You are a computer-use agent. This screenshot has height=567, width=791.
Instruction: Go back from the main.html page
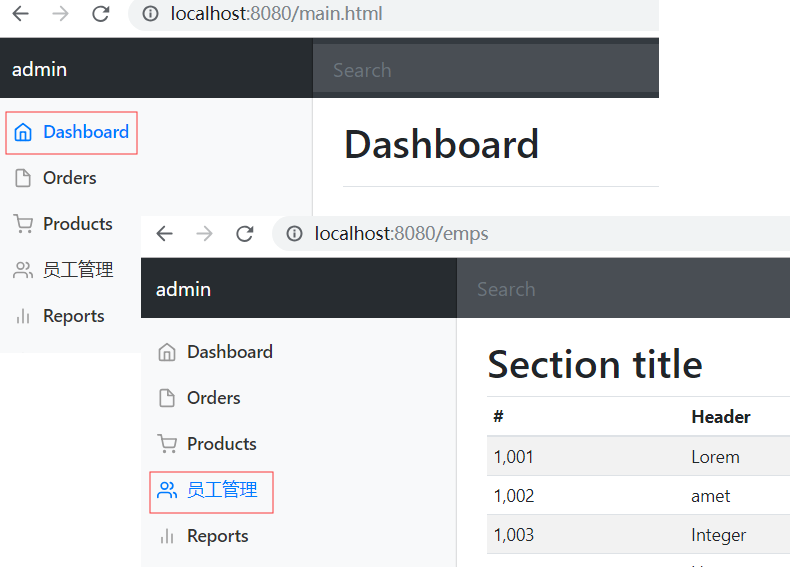coord(21,14)
